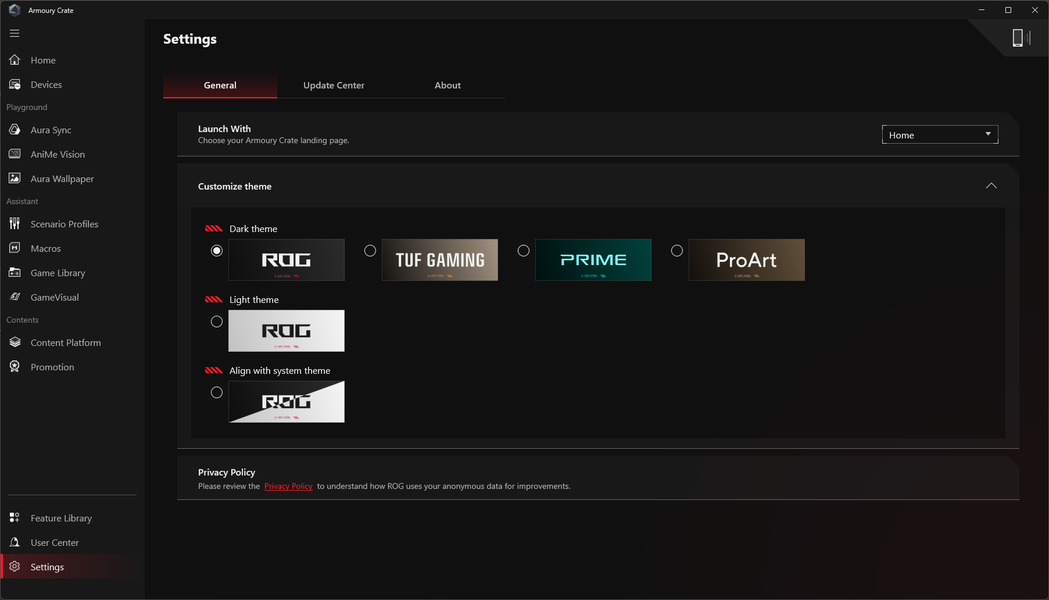Click the Aura Sync icon
This screenshot has width=1049, height=600.
tap(14, 130)
